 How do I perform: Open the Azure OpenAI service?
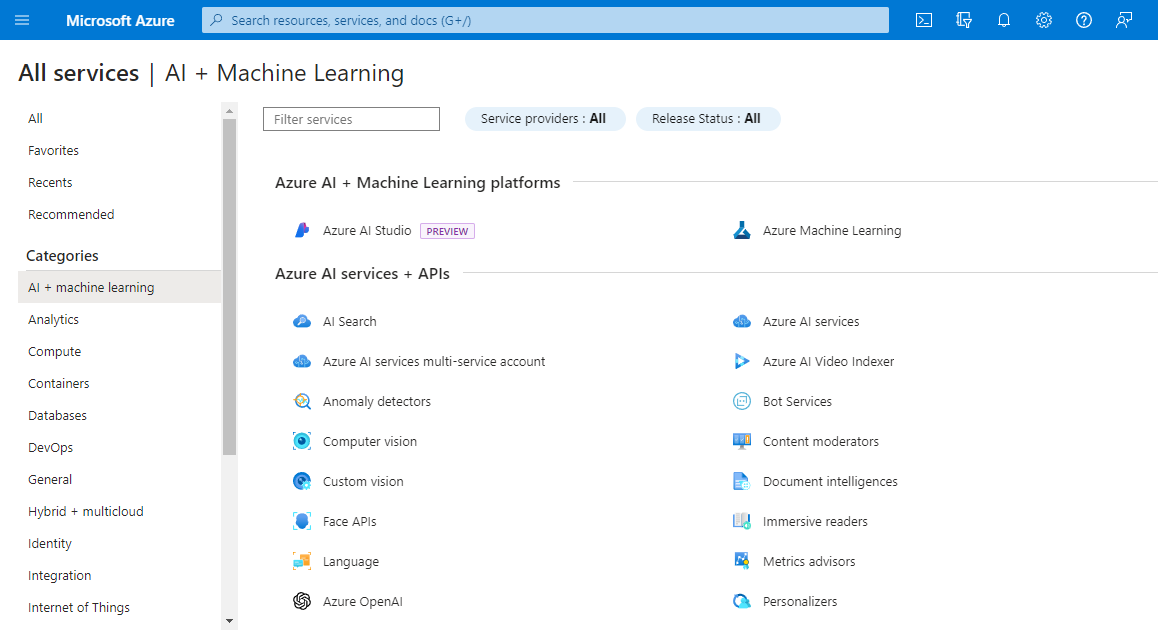362,601
